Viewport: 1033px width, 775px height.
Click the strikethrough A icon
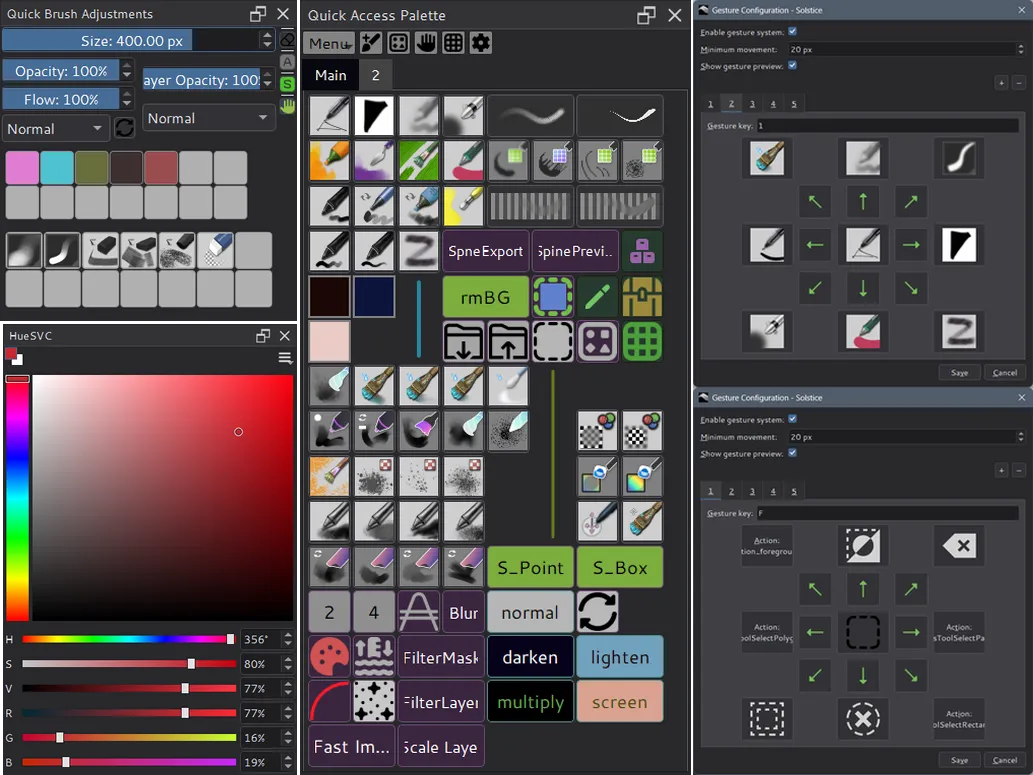click(x=418, y=612)
